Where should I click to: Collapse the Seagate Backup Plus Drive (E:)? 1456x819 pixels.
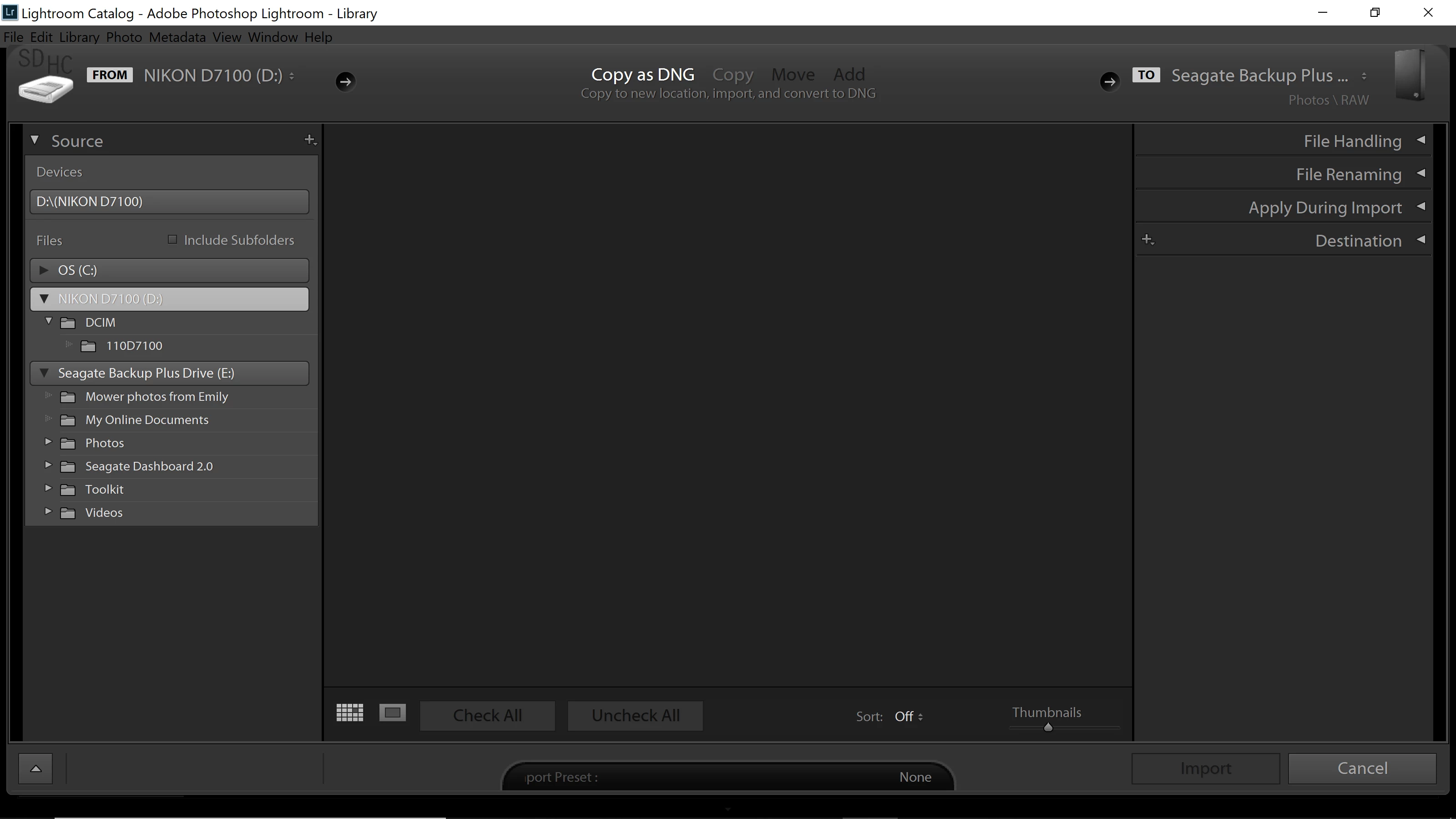(x=44, y=373)
